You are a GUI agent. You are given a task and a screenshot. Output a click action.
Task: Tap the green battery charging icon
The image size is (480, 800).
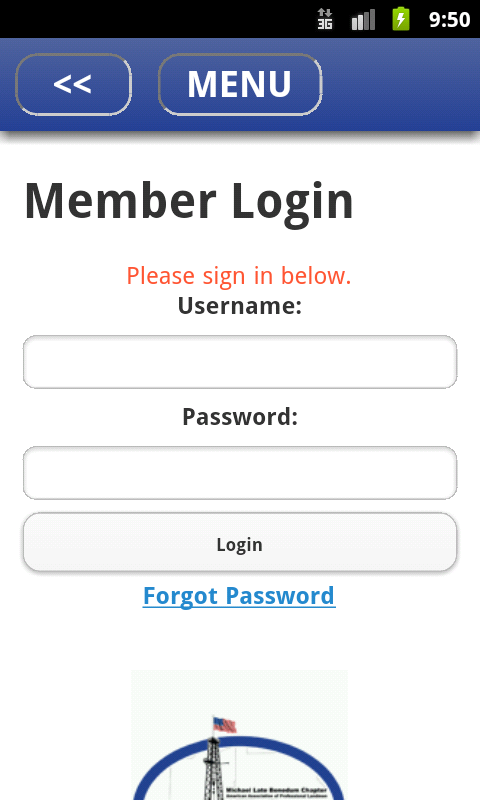point(401,18)
